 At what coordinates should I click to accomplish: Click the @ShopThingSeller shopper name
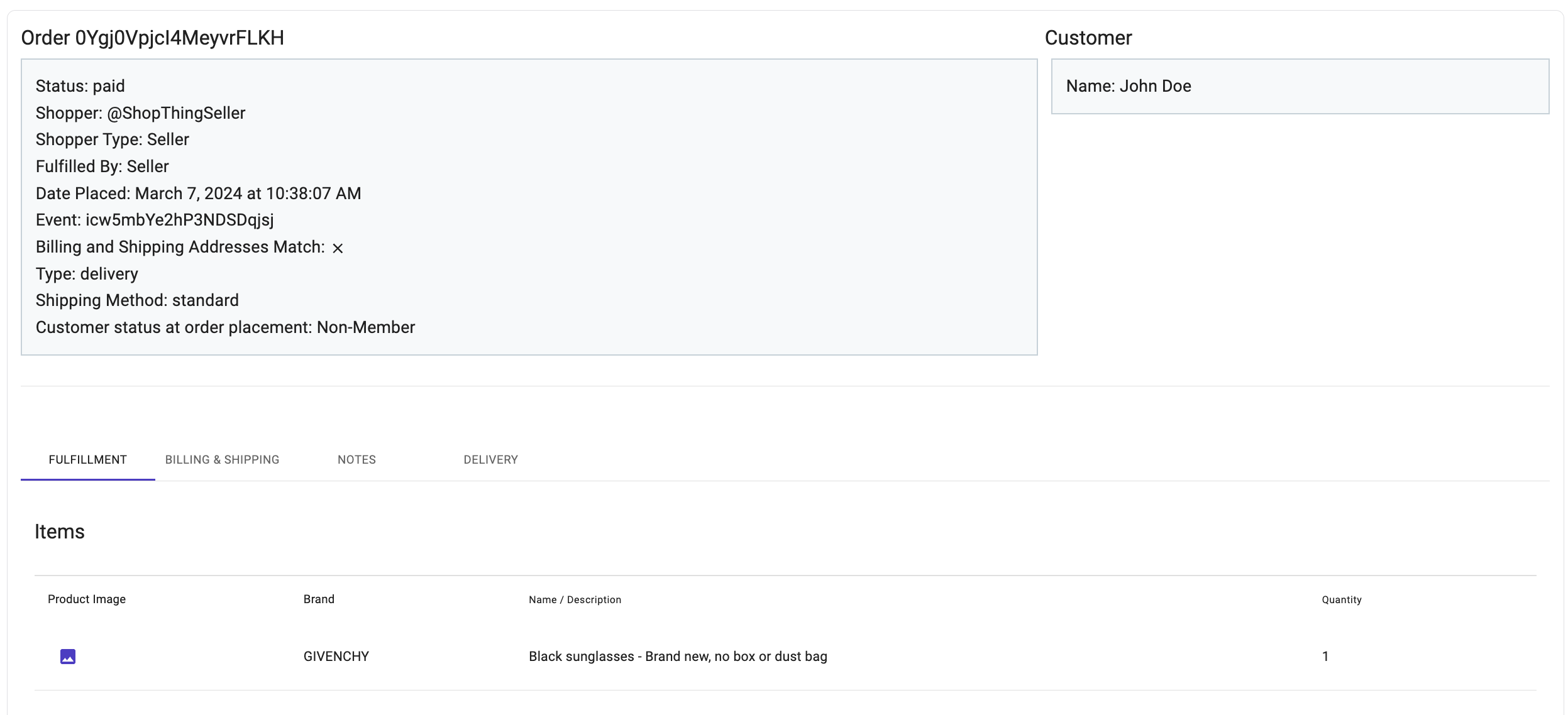tap(176, 113)
